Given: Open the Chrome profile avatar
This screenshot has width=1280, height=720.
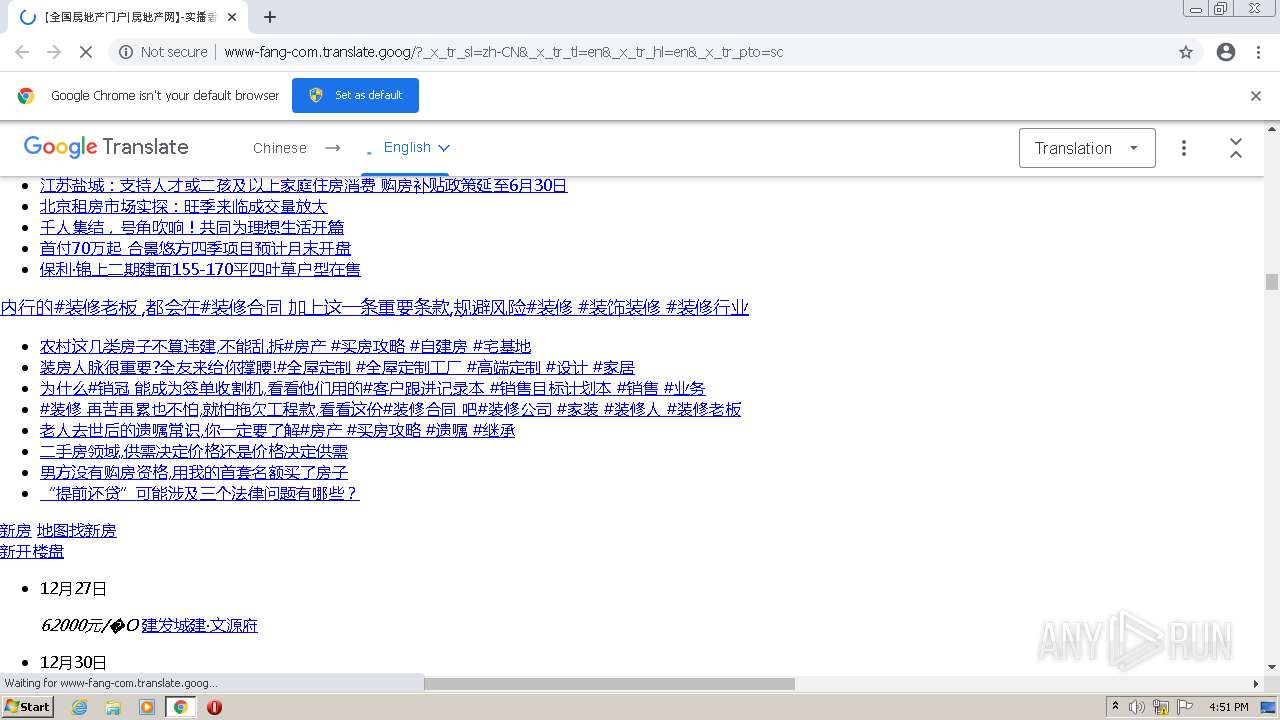Looking at the screenshot, I should [x=1226, y=52].
